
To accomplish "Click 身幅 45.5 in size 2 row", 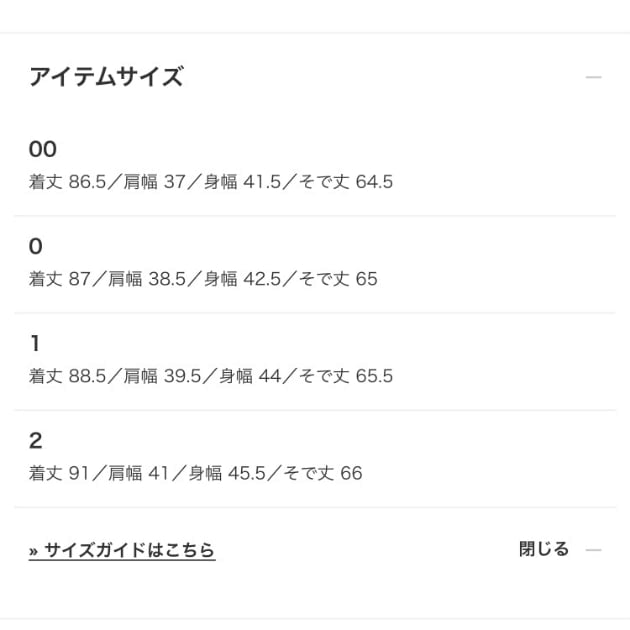I will (227, 473).
